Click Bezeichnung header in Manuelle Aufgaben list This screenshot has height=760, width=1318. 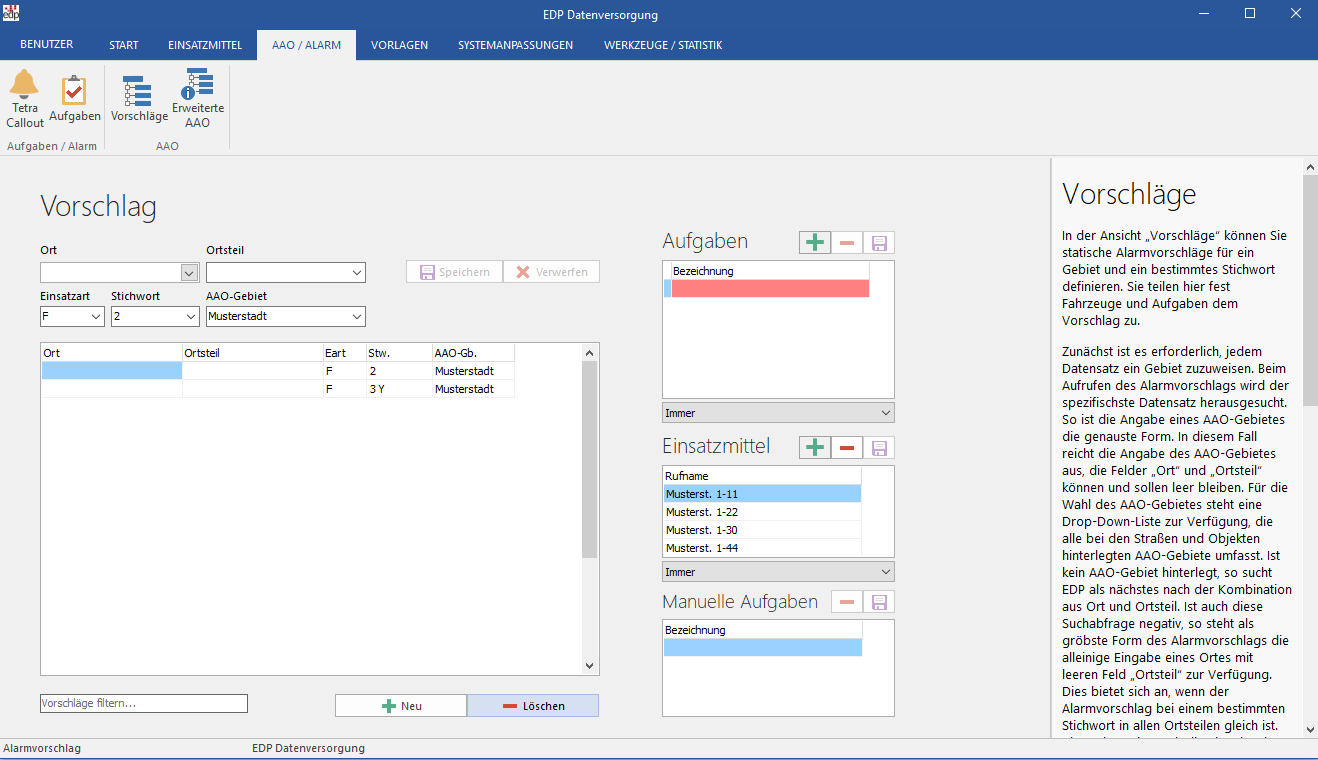point(761,630)
